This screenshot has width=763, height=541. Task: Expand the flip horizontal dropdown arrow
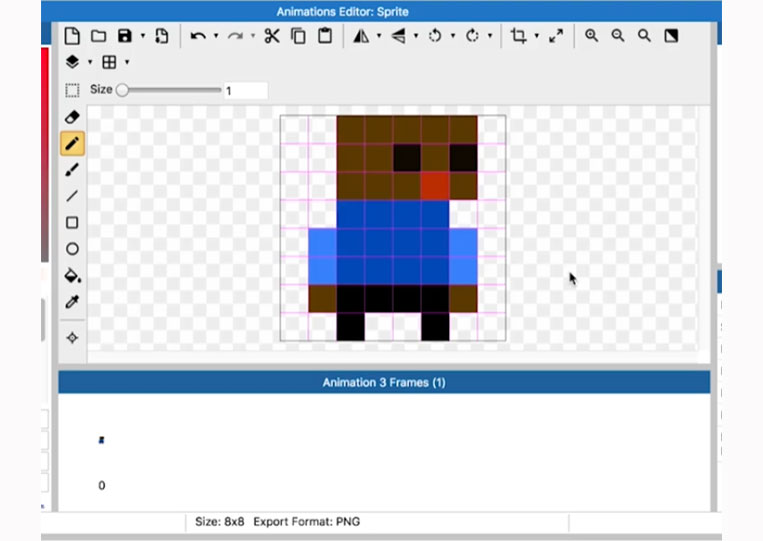point(379,36)
